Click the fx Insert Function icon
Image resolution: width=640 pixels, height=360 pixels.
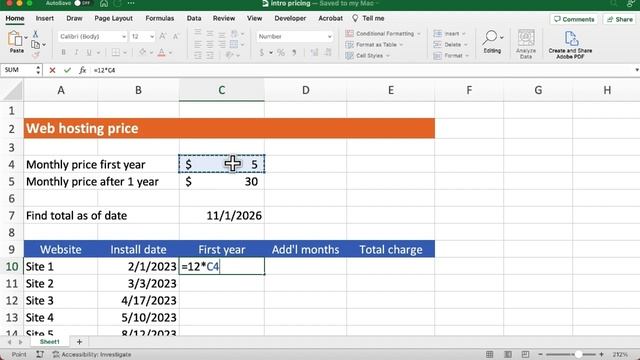click(82, 70)
